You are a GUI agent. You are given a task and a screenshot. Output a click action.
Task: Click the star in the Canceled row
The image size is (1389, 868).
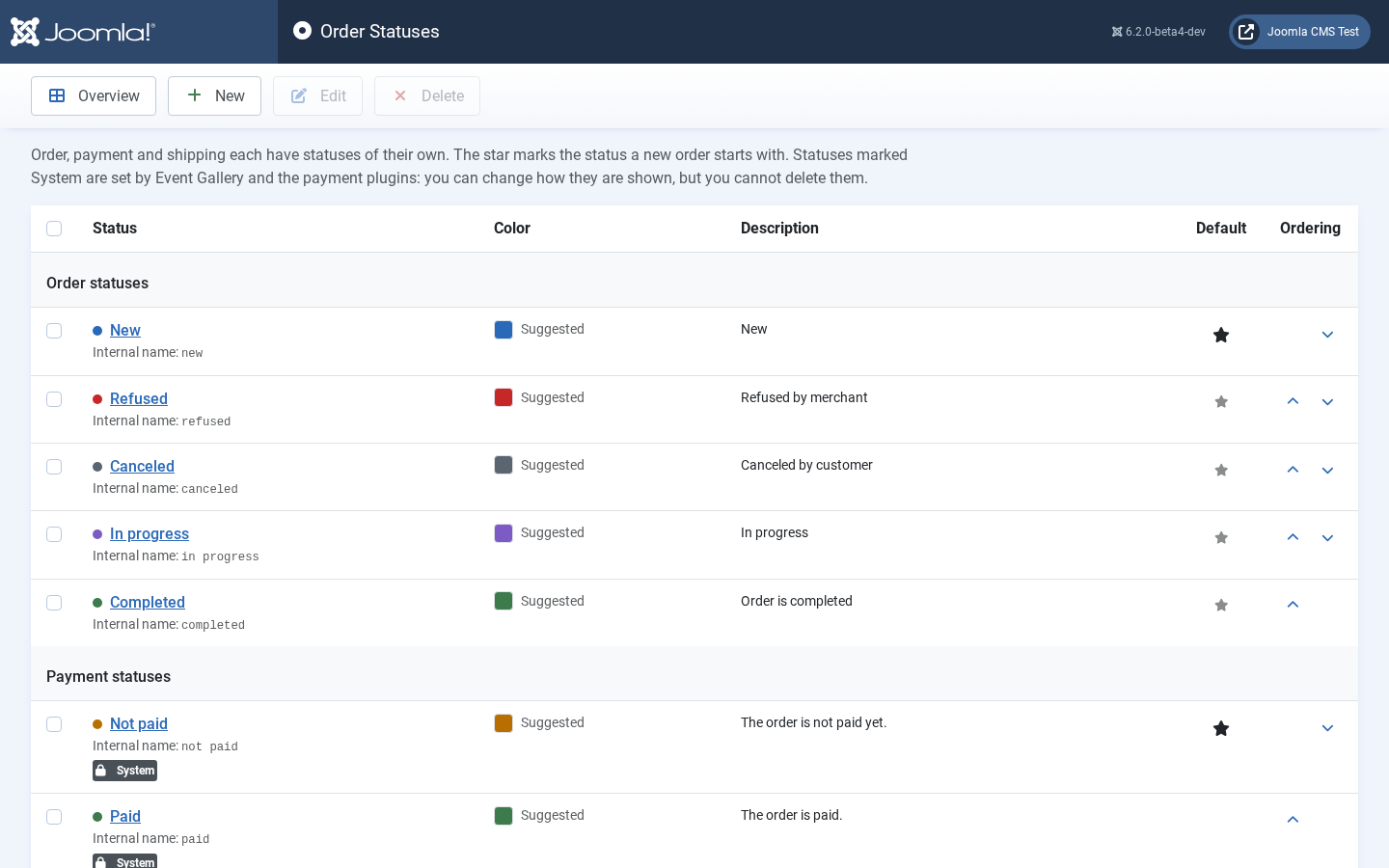(x=1221, y=471)
